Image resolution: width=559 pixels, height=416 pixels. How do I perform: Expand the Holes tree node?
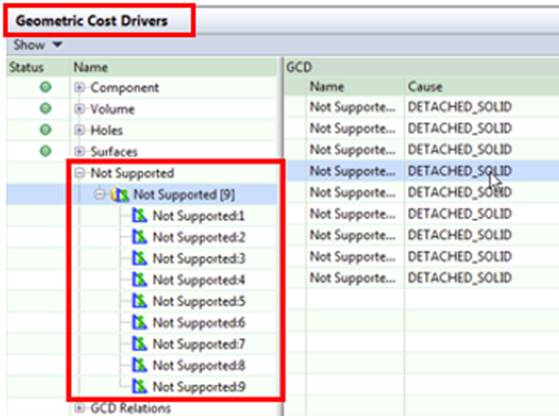click(80, 130)
